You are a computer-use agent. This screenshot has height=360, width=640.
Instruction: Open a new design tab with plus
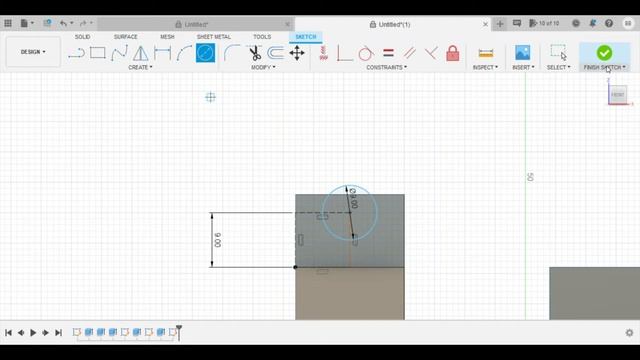click(x=500, y=24)
